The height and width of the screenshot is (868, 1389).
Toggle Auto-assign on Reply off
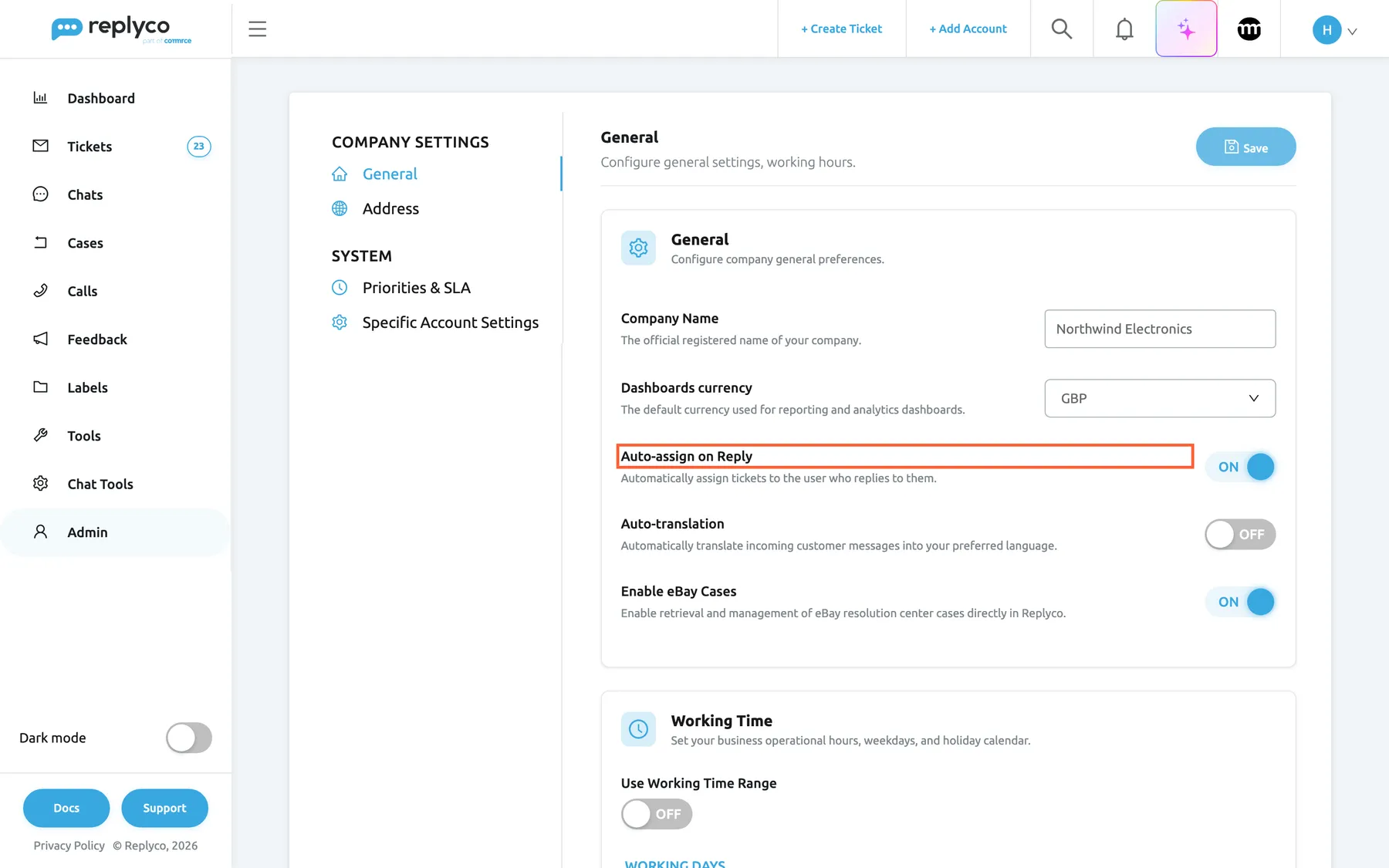[1240, 467]
